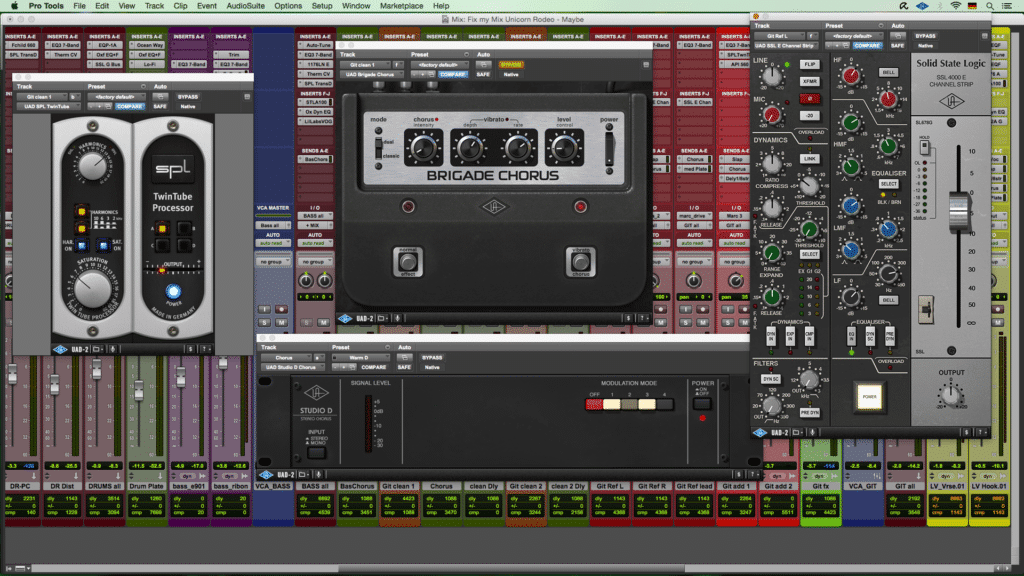Click the SSL window UAD-2 logo icon
The height and width of the screenshot is (576, 1024).
(x=760, y=432)
